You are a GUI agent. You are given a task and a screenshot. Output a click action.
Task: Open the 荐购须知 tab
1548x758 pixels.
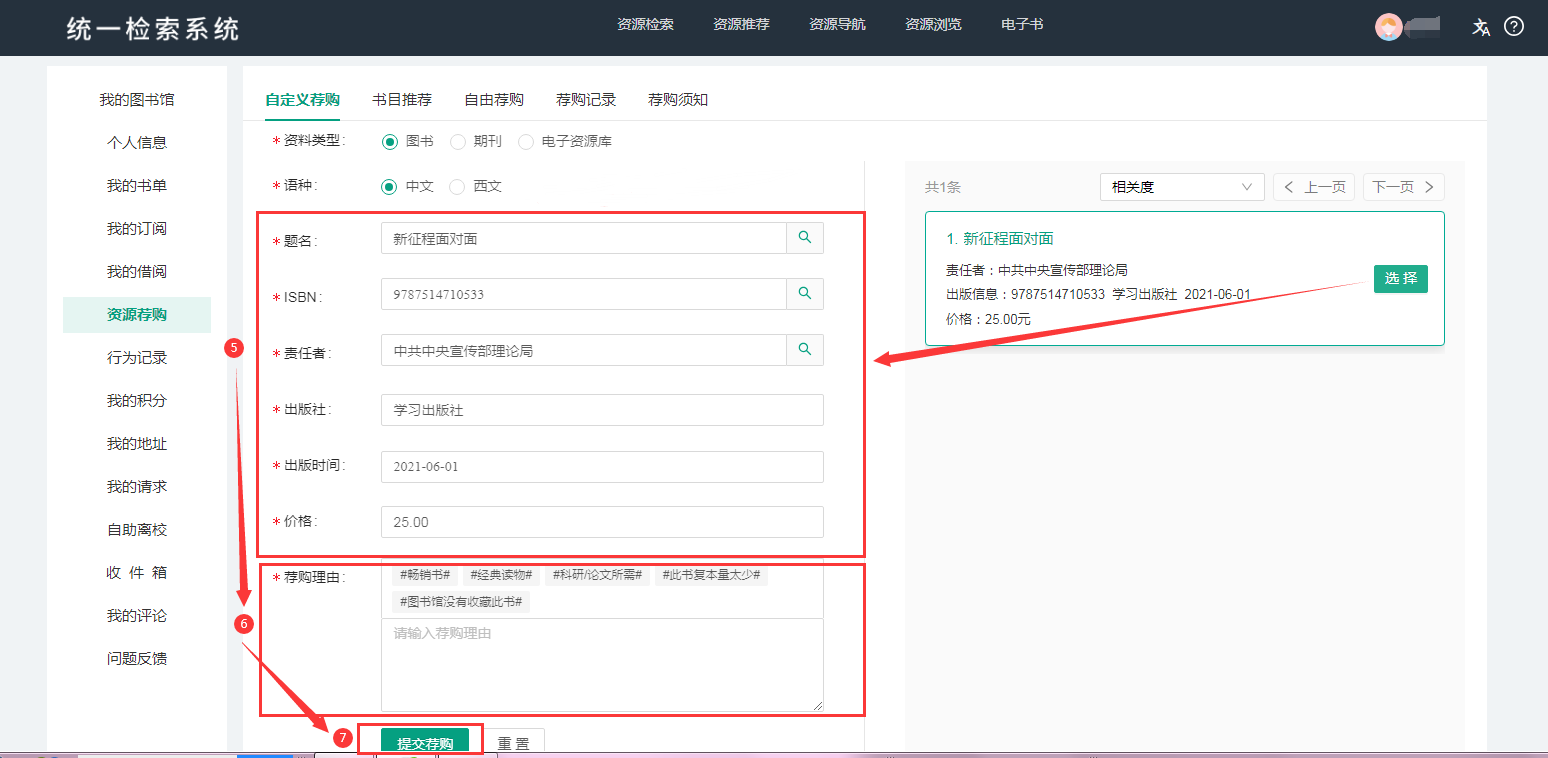pos(677,99)
